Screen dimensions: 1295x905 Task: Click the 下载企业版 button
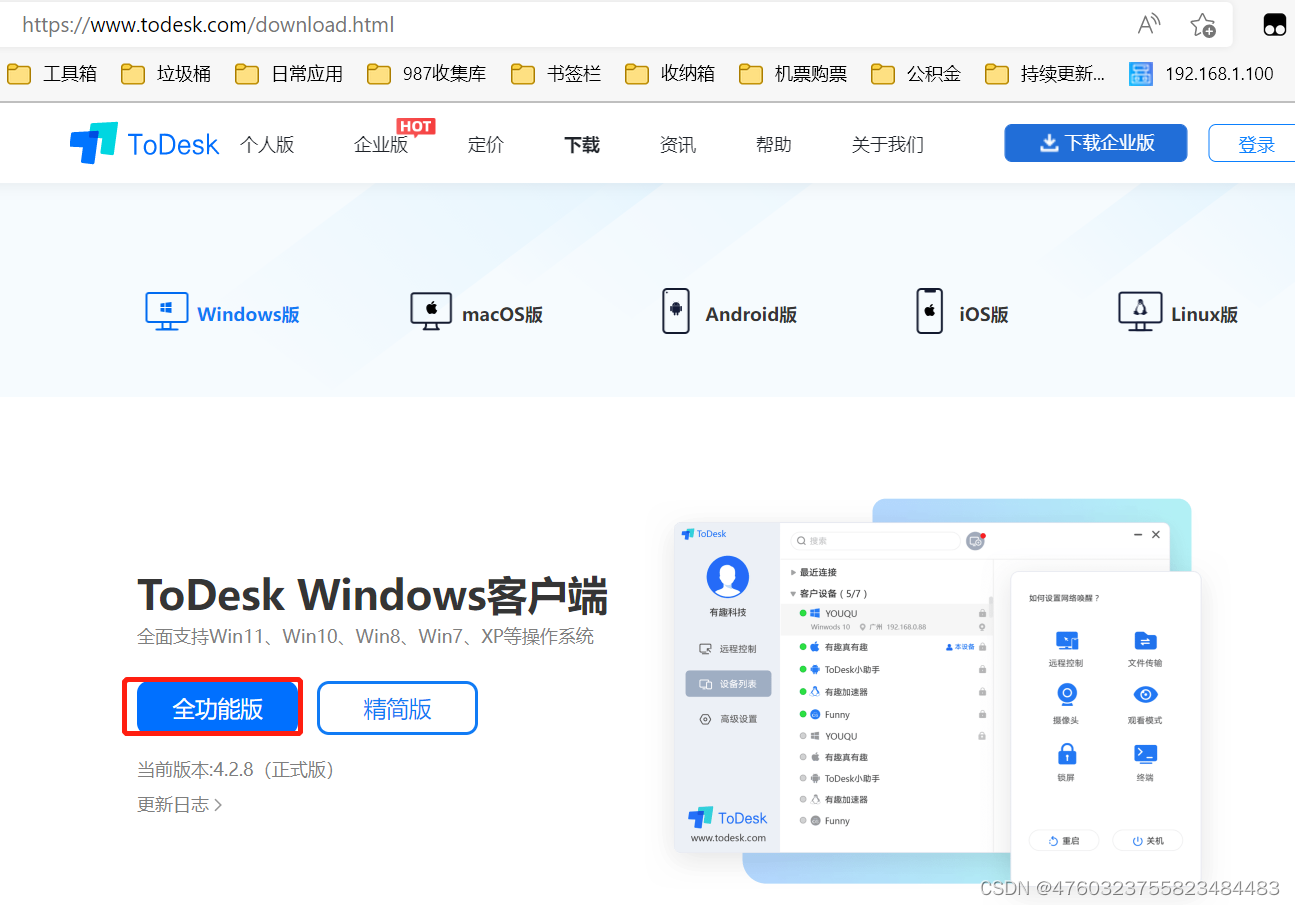1095,143
